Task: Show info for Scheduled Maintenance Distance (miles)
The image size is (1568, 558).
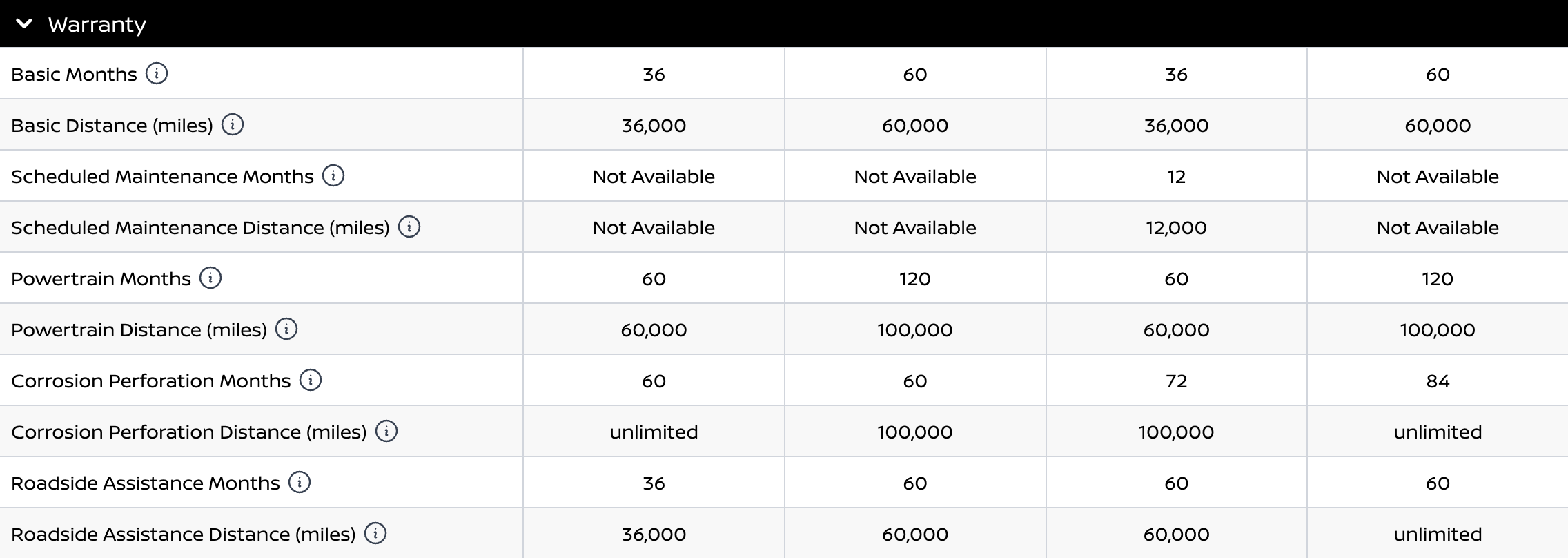Action: coord(409,227)
